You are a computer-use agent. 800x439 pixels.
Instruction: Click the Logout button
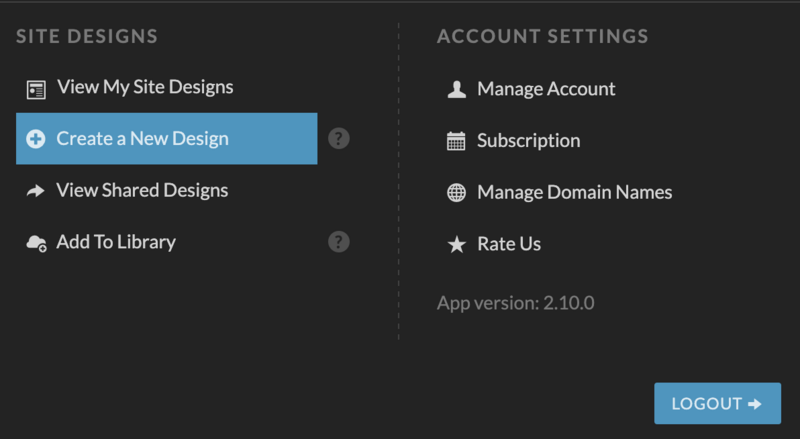pos(717,403)
